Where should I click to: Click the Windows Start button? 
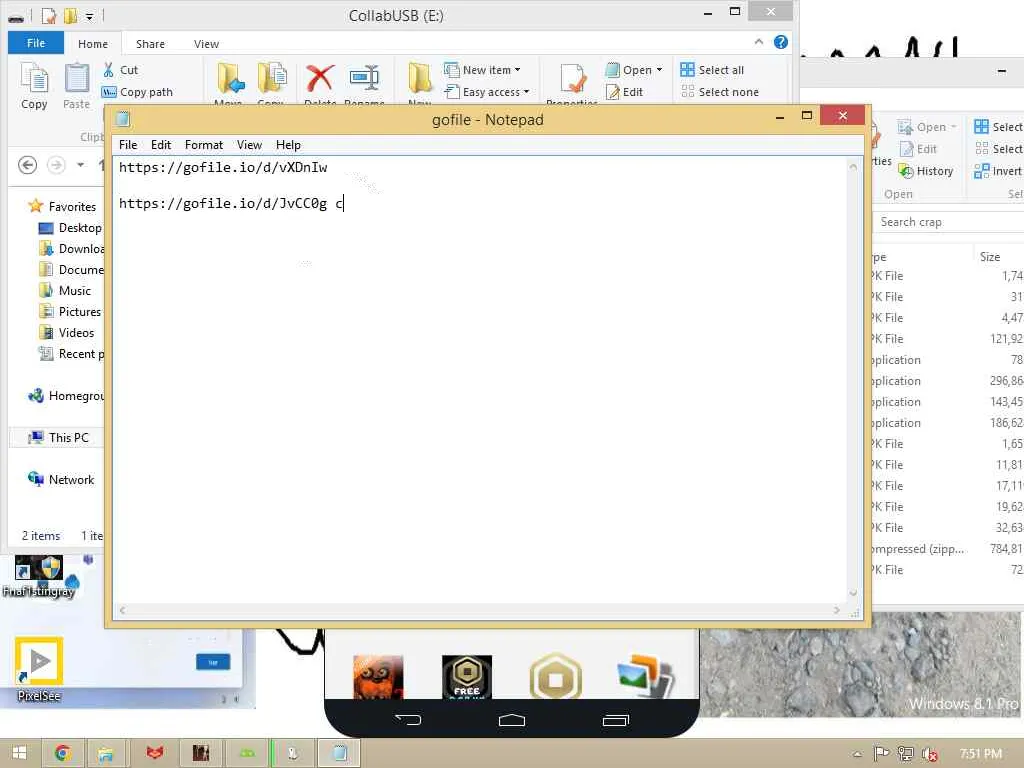click(x=19, y=753)
